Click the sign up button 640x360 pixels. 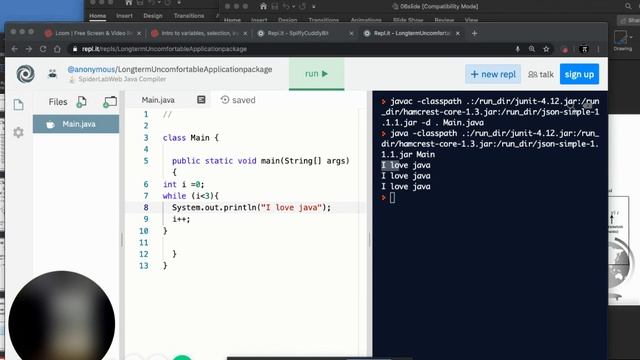(579, 74)
